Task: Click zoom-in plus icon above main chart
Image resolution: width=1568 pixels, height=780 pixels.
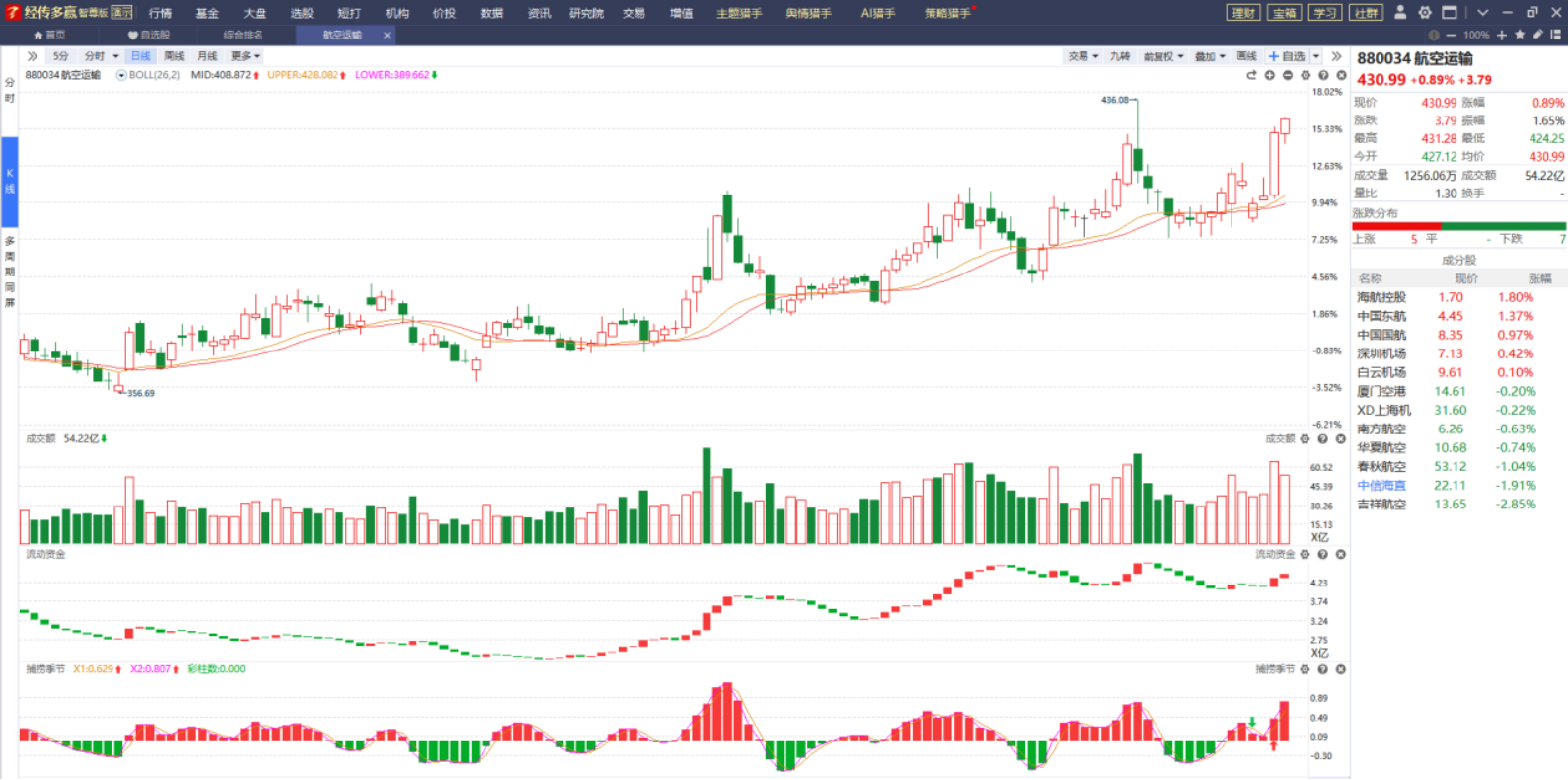Action: 1270,75
